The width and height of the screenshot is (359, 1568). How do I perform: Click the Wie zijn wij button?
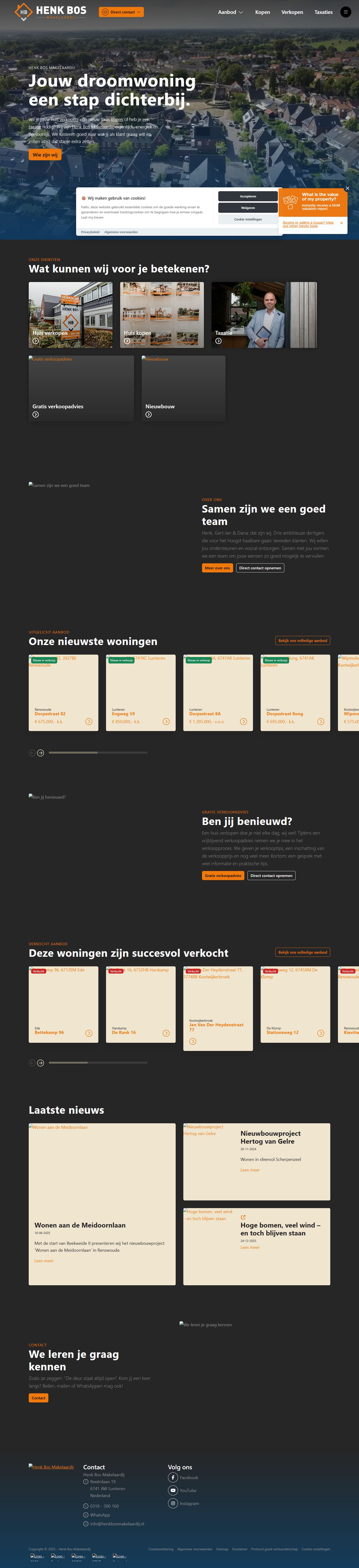tap(45, 155)
